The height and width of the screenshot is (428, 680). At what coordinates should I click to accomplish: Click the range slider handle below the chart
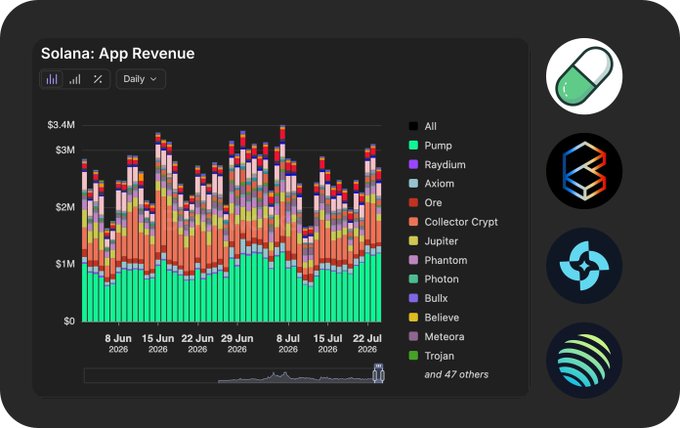(378, 374)
